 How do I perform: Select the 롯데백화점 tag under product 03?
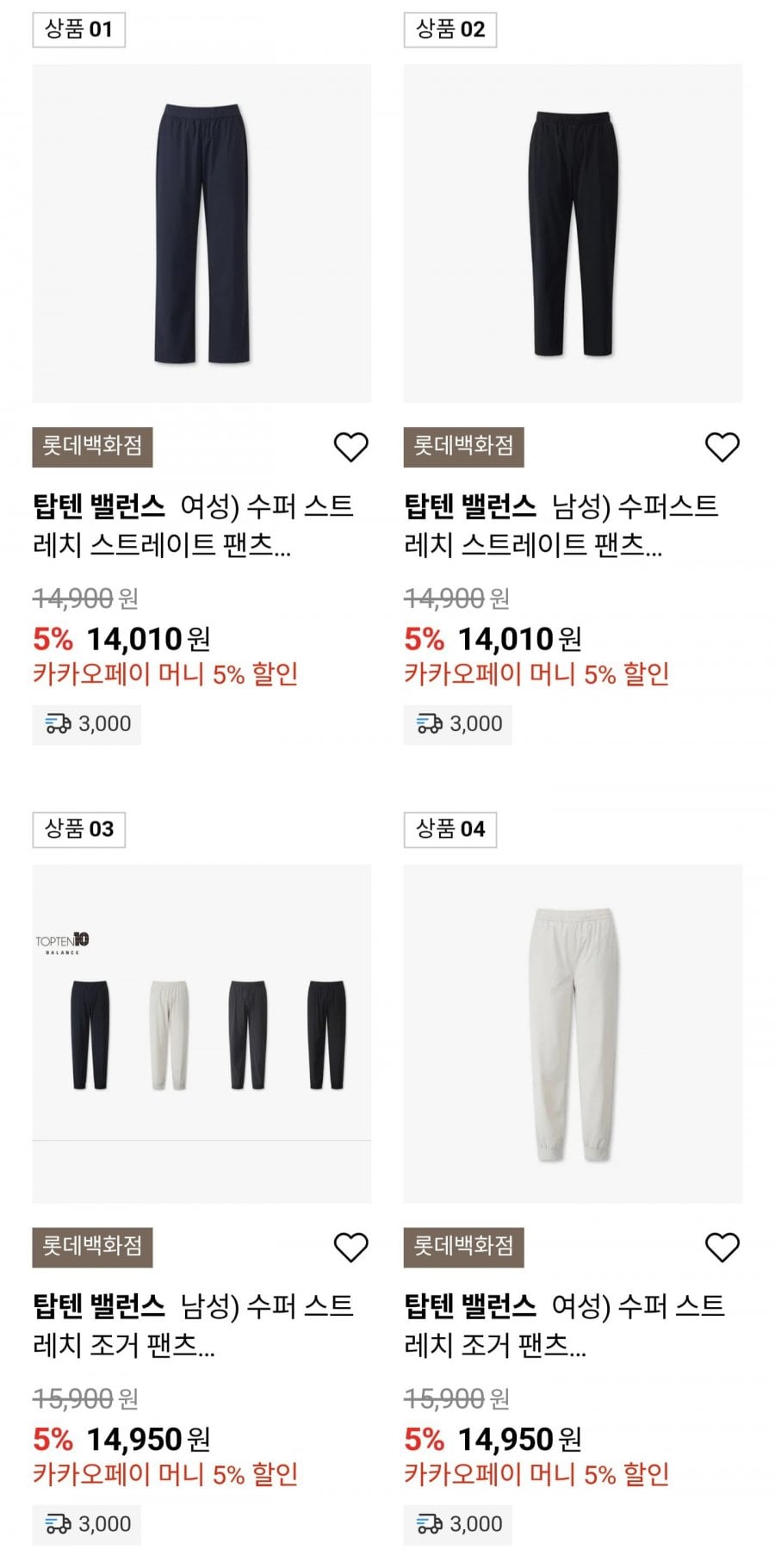[92, 1247]
